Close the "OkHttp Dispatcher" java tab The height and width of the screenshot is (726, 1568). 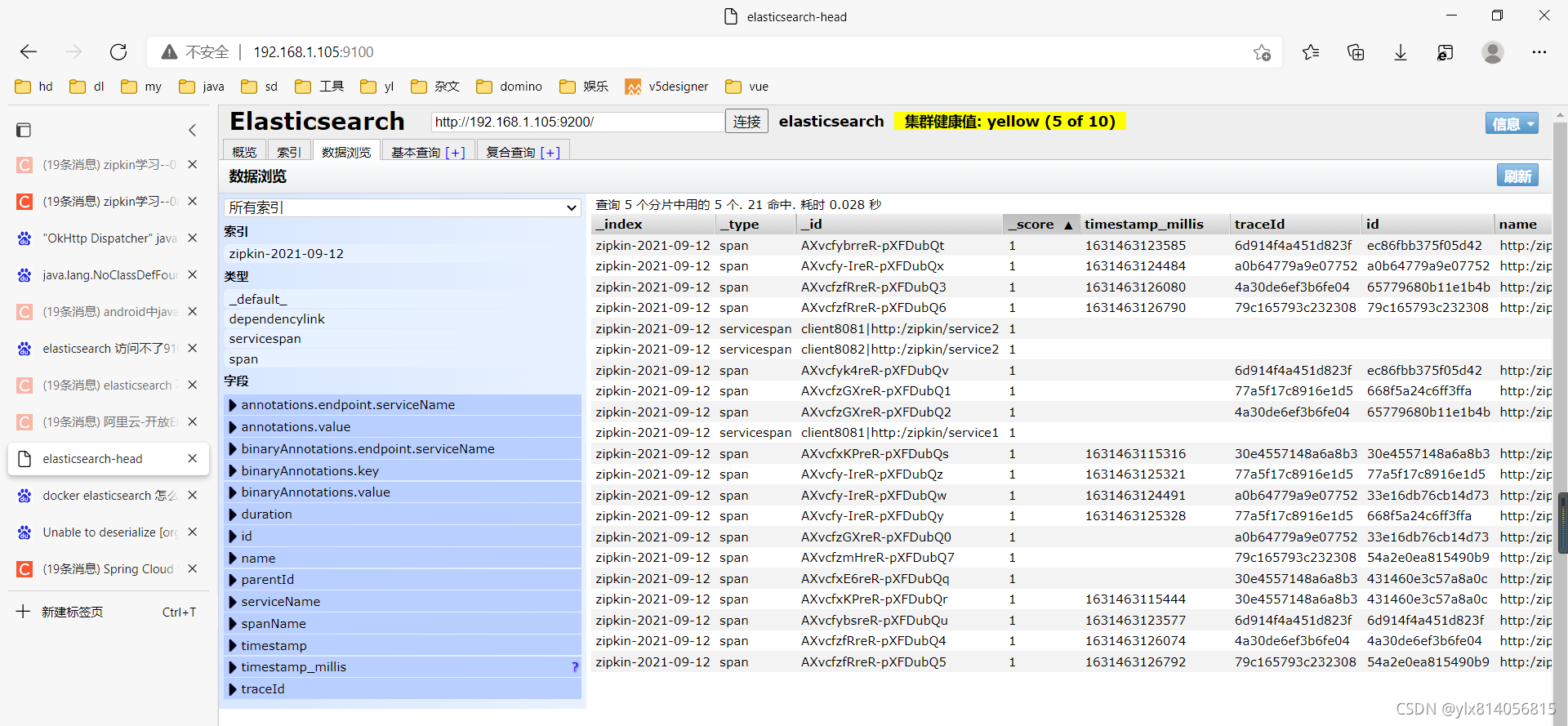(193, 238)
